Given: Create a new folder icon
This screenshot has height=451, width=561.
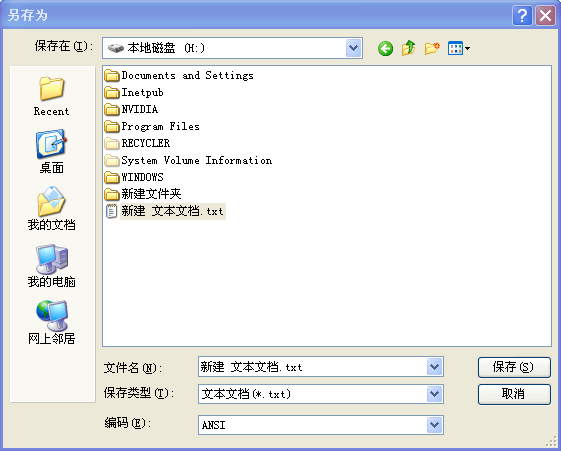Looking at the screenshot, I should (x=432, y=48).
